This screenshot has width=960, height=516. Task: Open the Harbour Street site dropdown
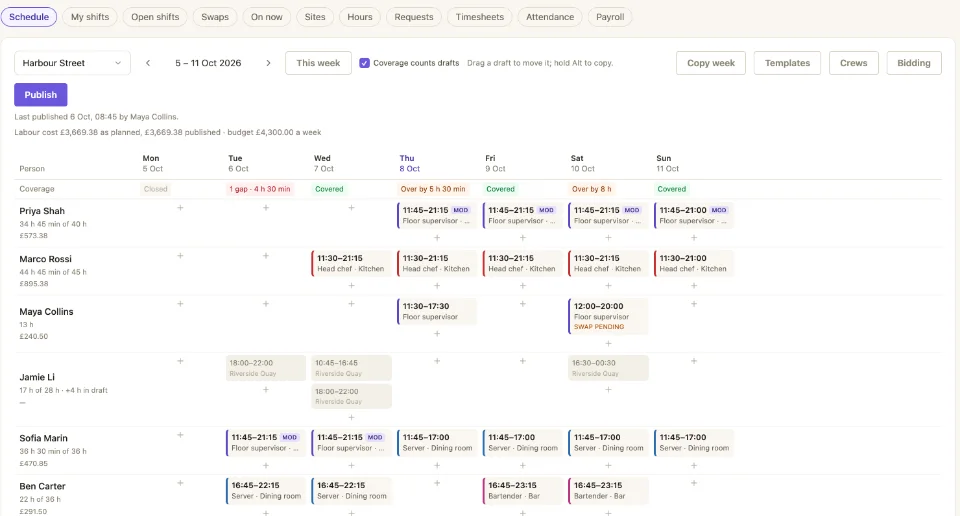(72, 63)
